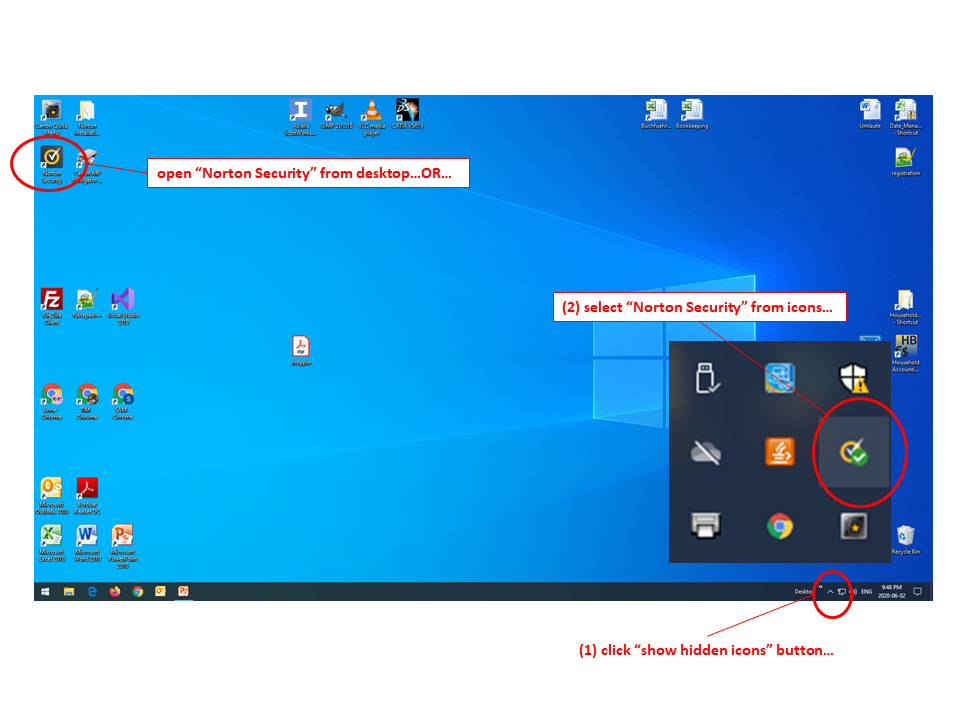960x720 pixels.
Task: Open the Recycle Bin
Action: [906, 537]
